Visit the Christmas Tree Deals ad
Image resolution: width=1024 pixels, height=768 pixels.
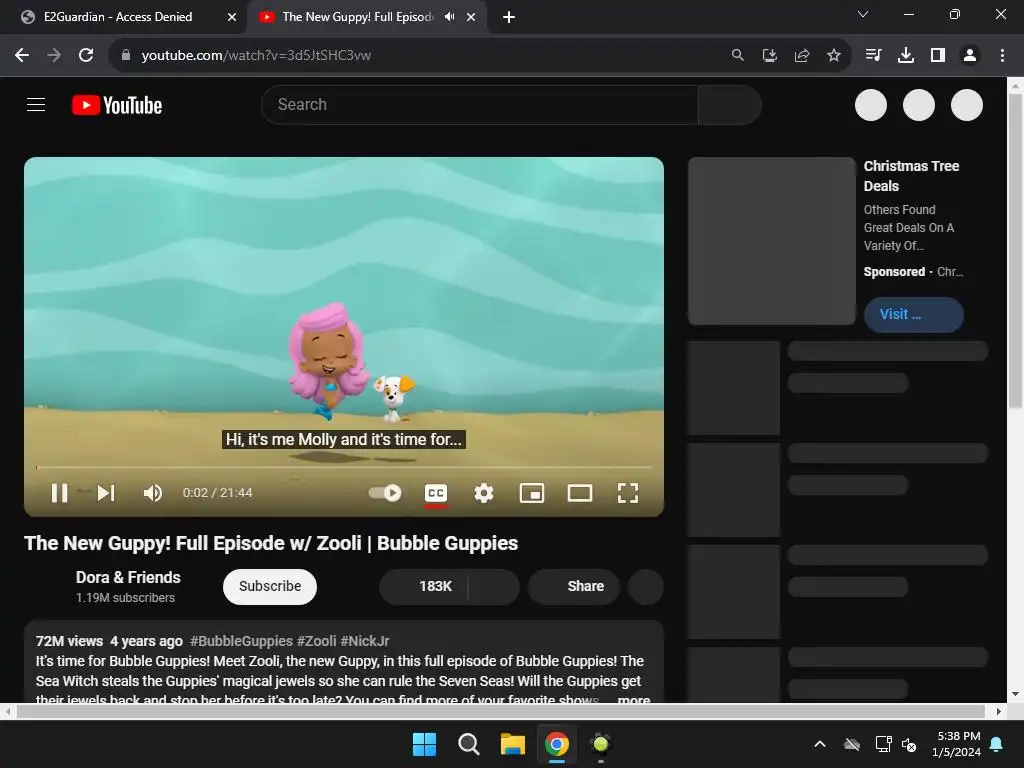914,314
